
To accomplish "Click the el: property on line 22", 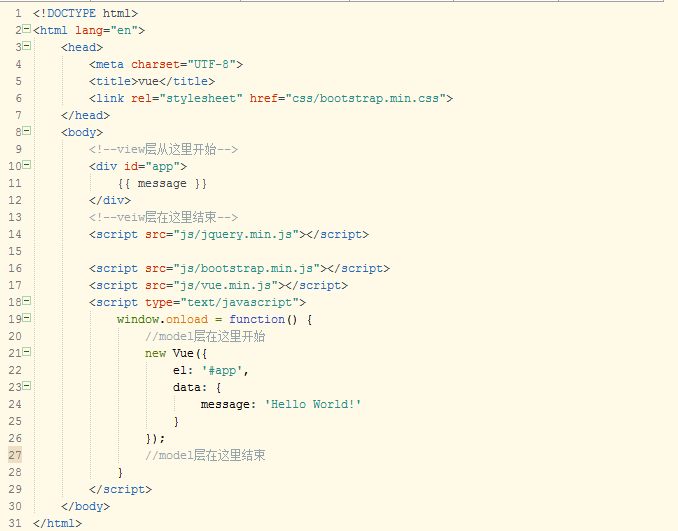I will pos(183,370).
